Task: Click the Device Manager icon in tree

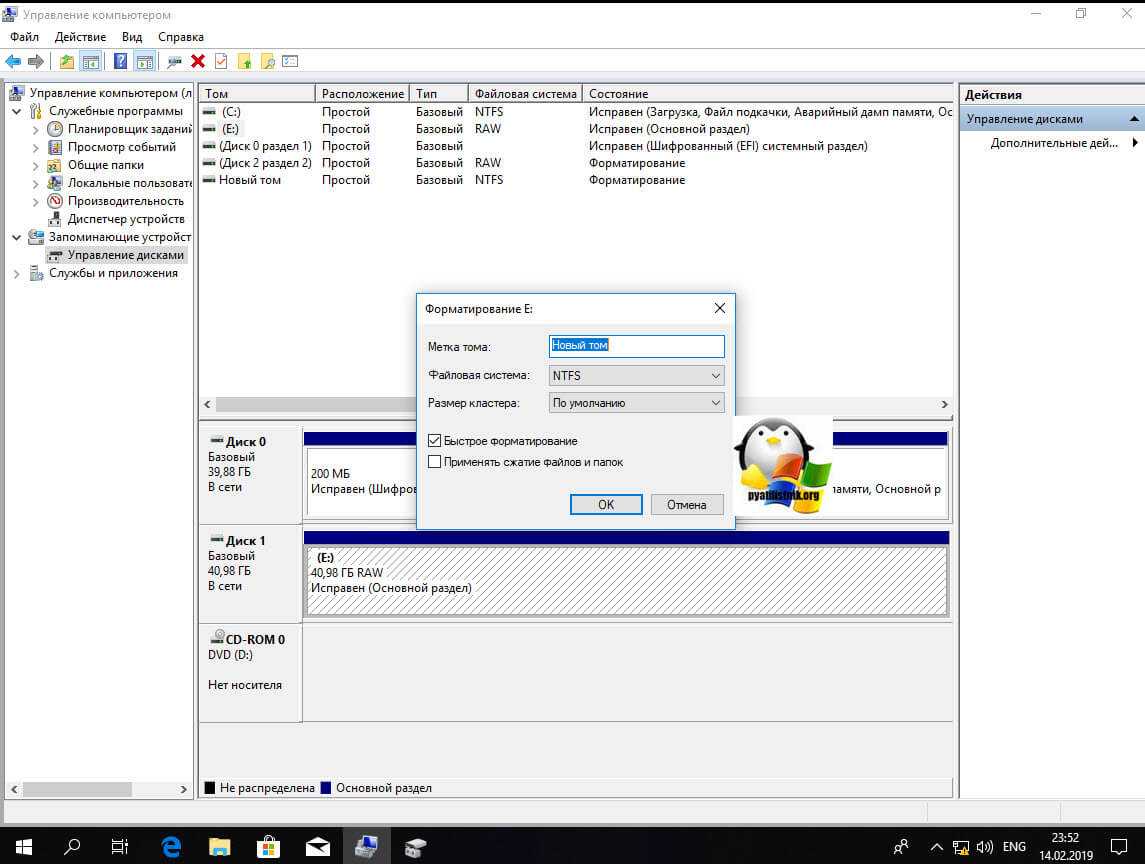Action: [x=55, y=219]
